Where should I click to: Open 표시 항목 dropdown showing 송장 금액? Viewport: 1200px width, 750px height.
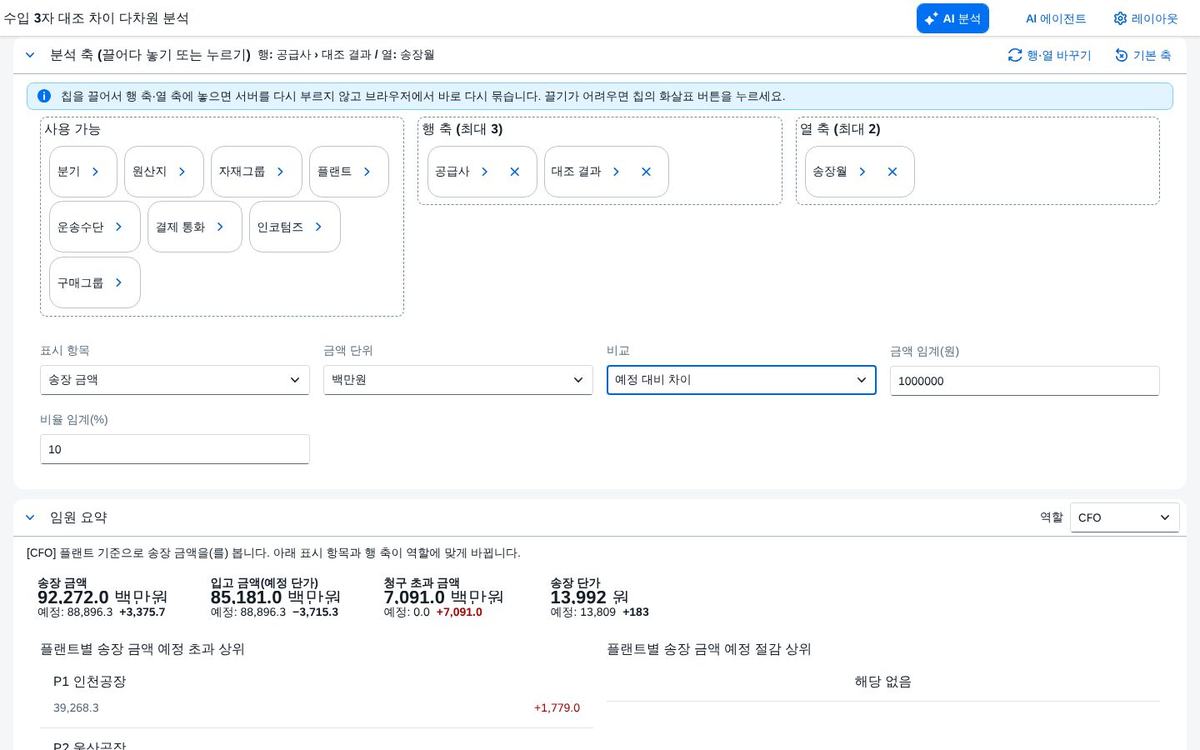tap(175, 380)
